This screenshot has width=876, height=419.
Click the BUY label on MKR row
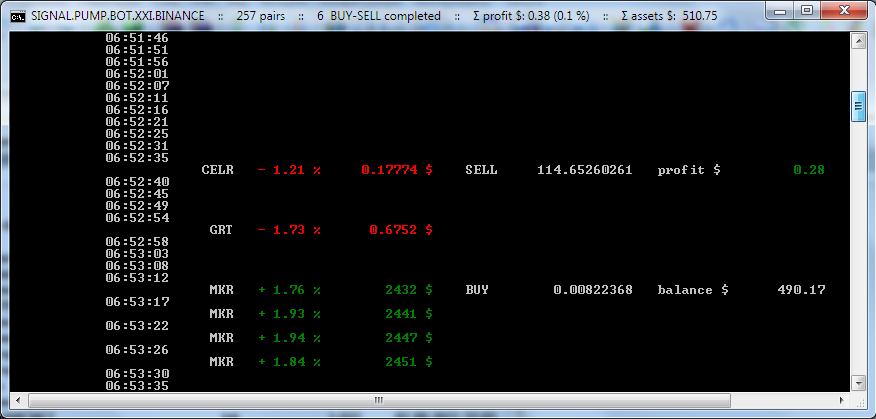[477, 290]
